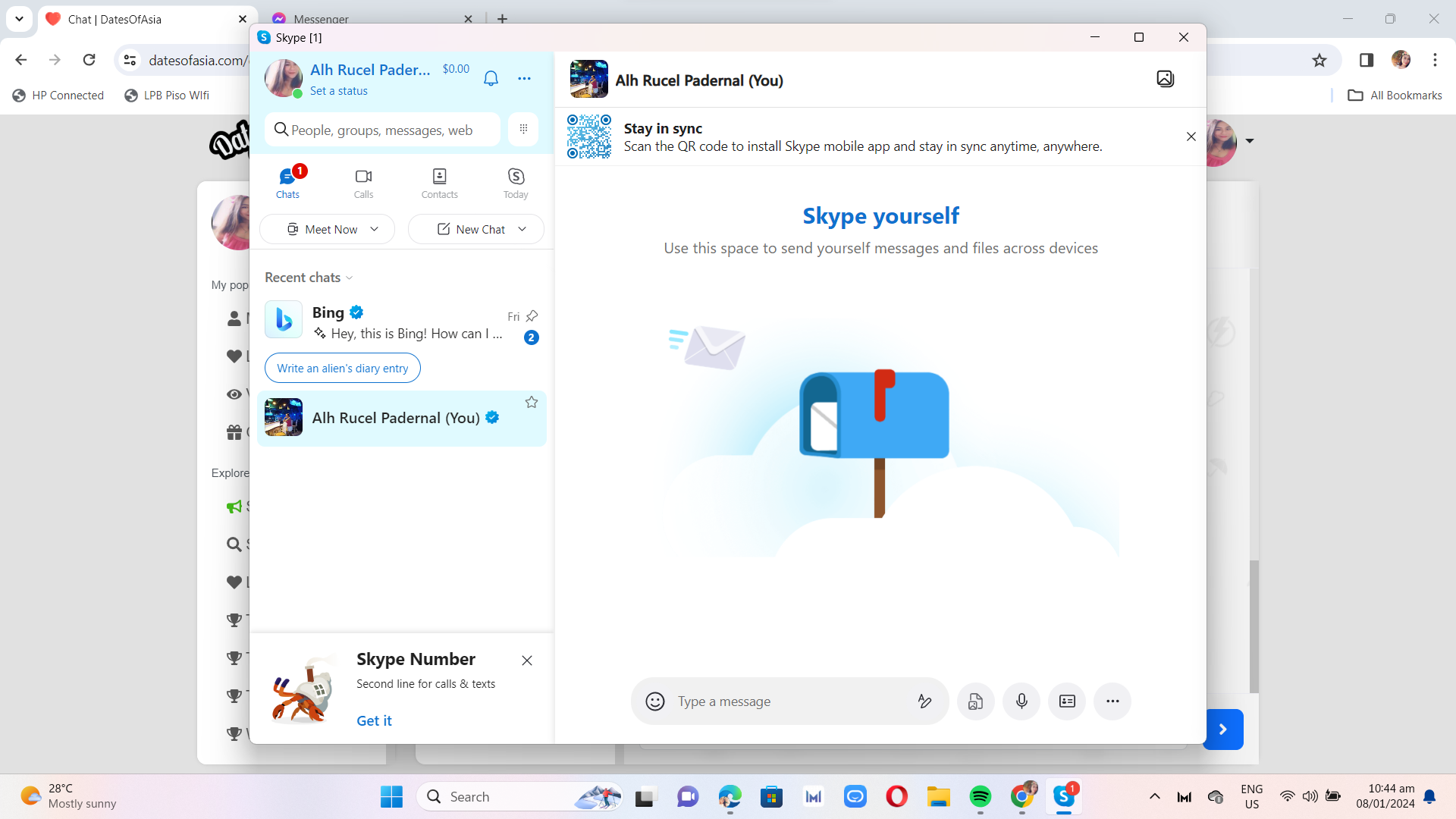
Task: Open File Explorer from the taskbar
Action: tap(938, 797)
